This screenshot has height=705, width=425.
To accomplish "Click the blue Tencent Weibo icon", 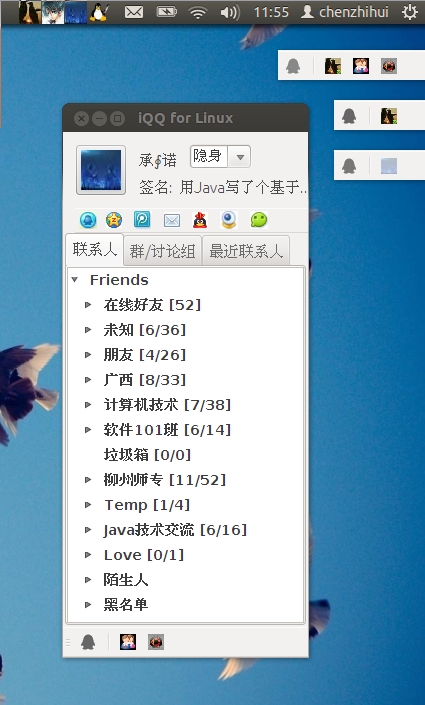I will point(143,220).
